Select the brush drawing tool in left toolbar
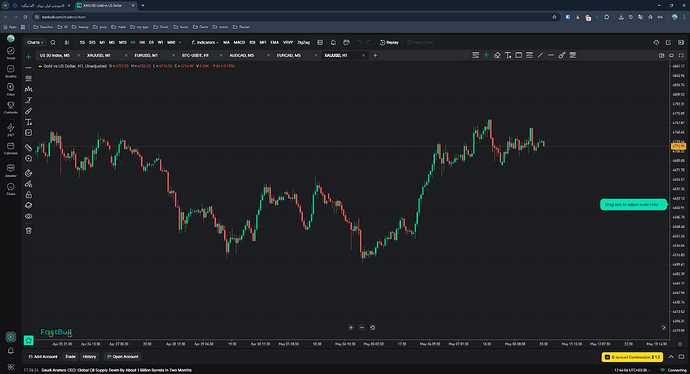This screenshot has width=690, height=374. pyautogui.click(x=29, y=111)
